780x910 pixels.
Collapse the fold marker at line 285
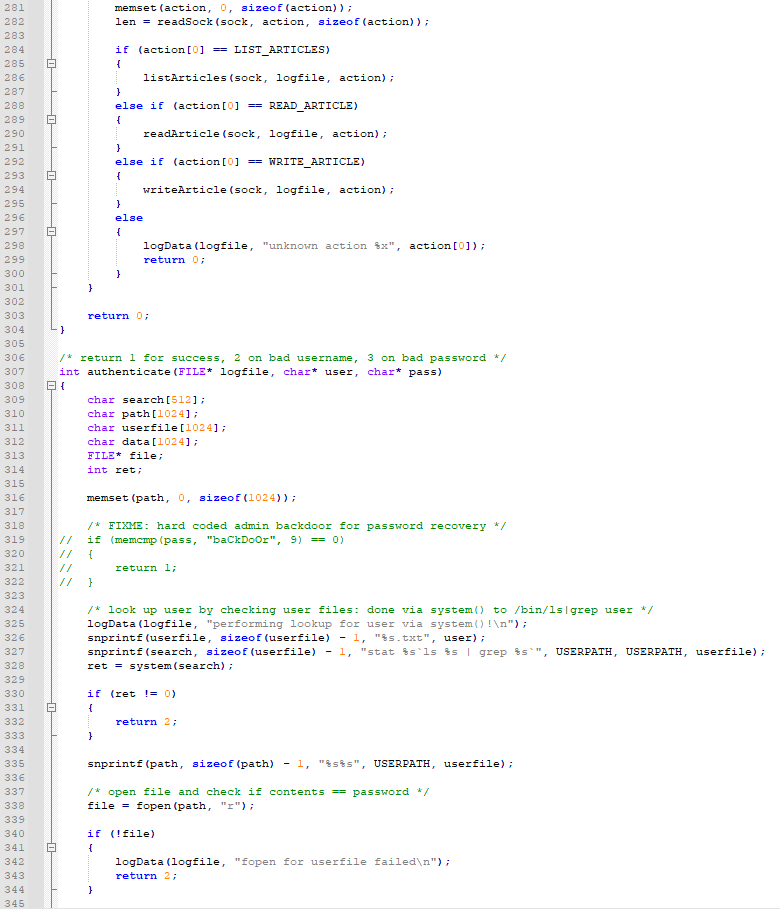point(51,64)
